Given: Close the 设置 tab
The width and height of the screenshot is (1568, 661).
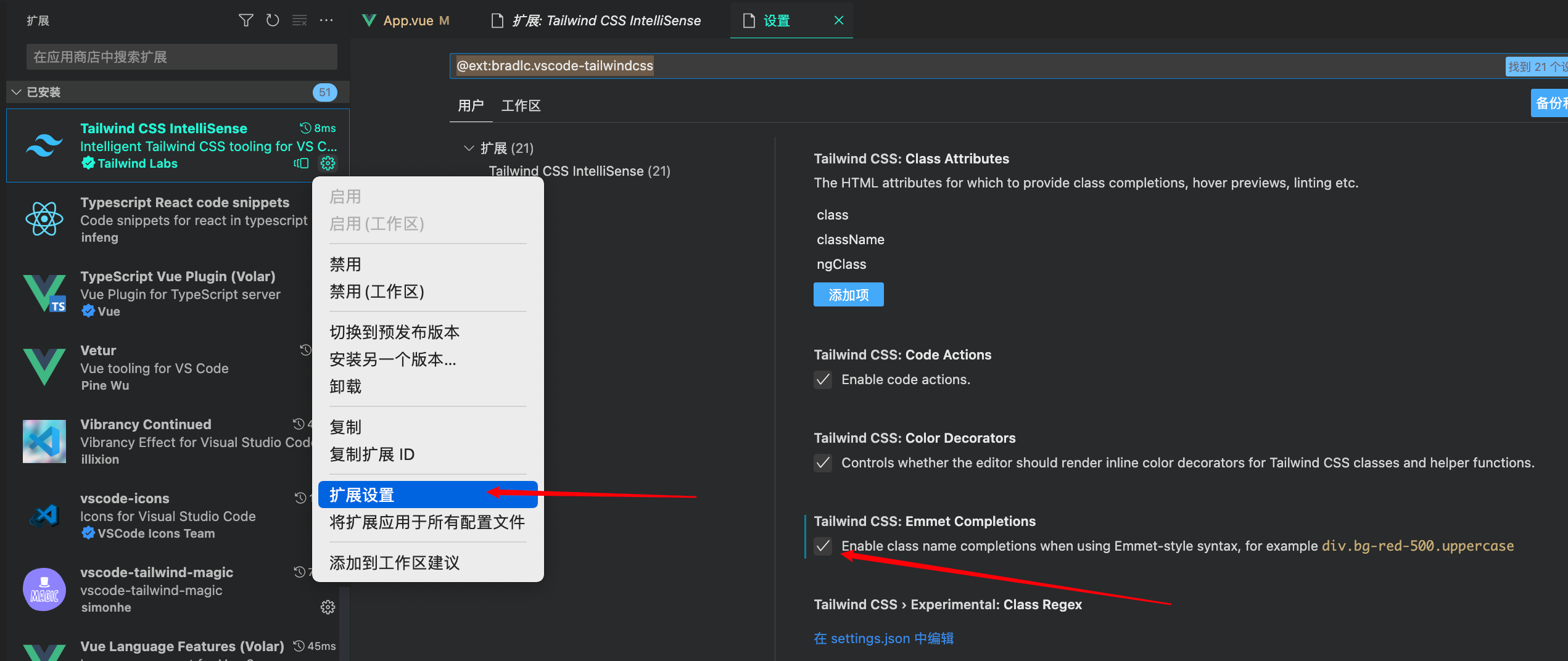Looking at the screenshot, I should click(839, 20).
